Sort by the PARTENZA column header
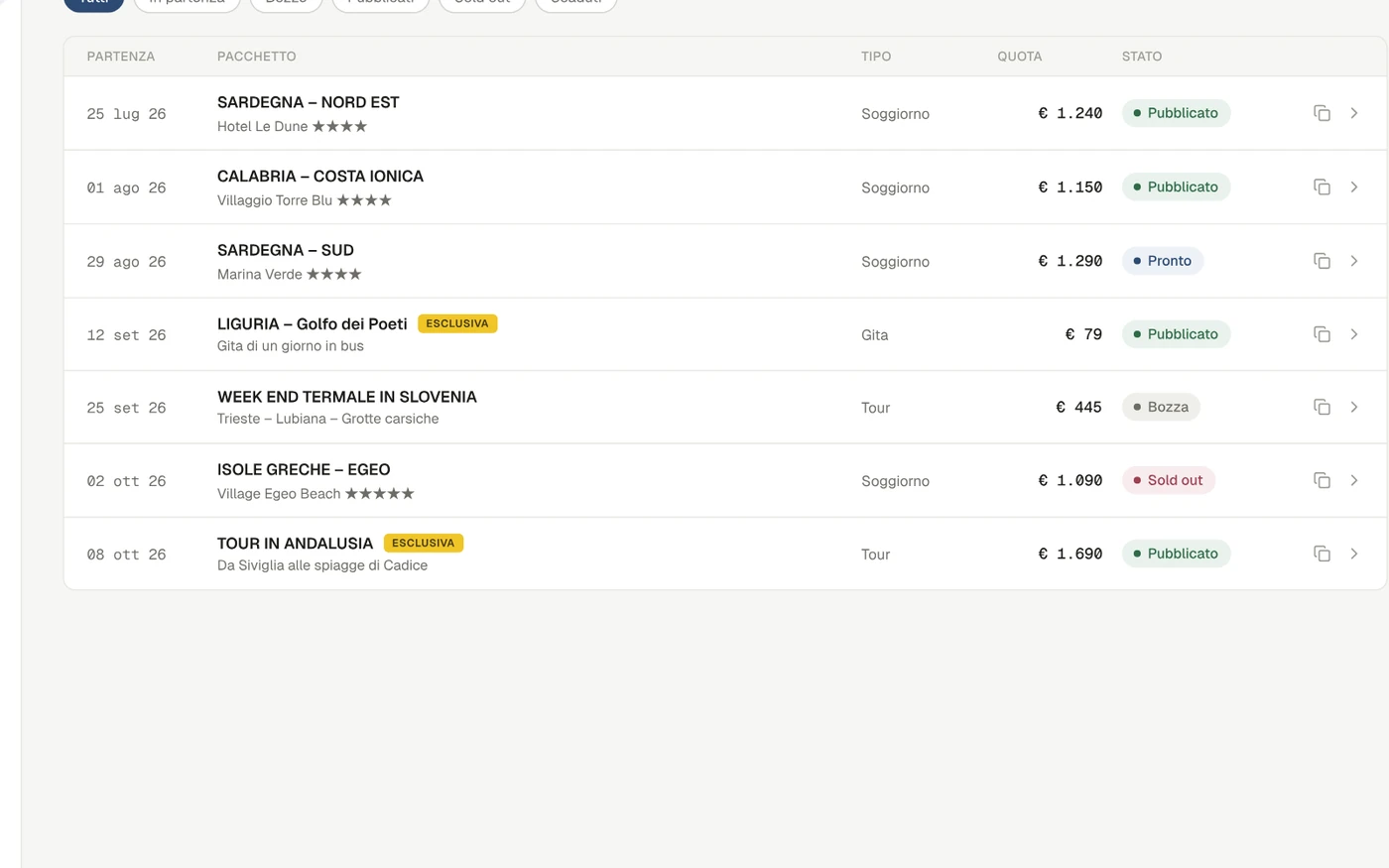 click(x=121, y=57)
